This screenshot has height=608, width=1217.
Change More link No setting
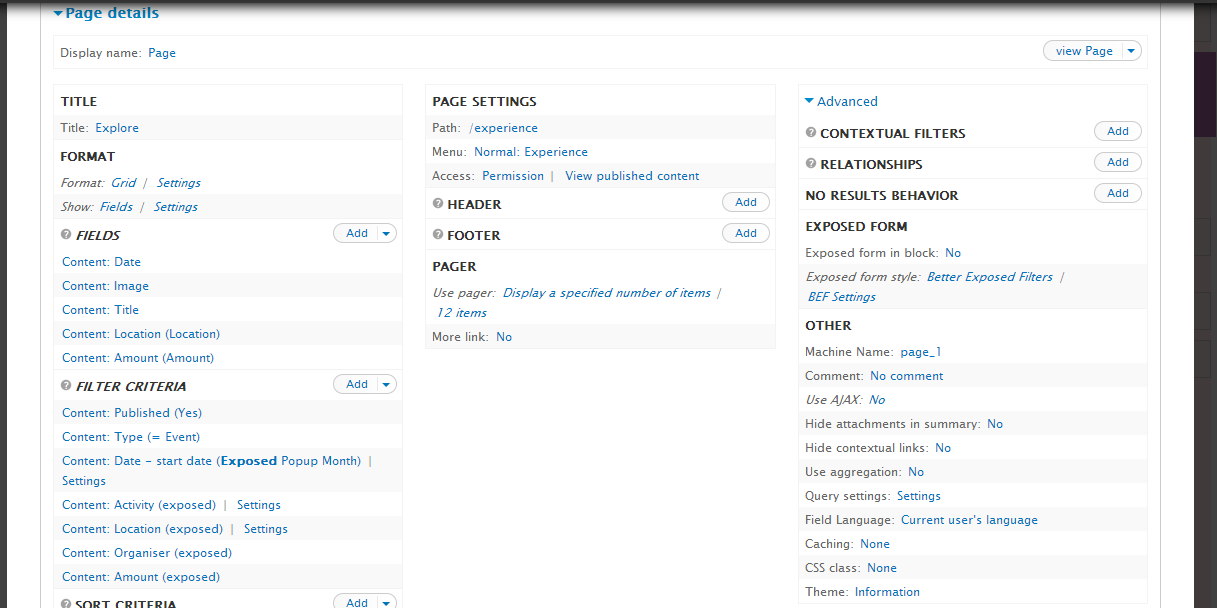click(x=504, y=337)
